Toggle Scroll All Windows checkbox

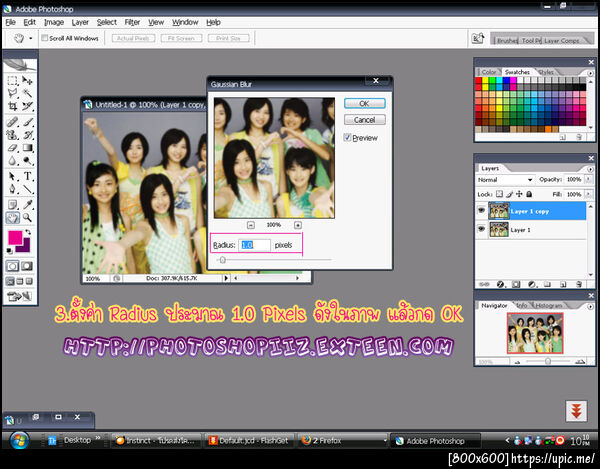pos(44,38)
